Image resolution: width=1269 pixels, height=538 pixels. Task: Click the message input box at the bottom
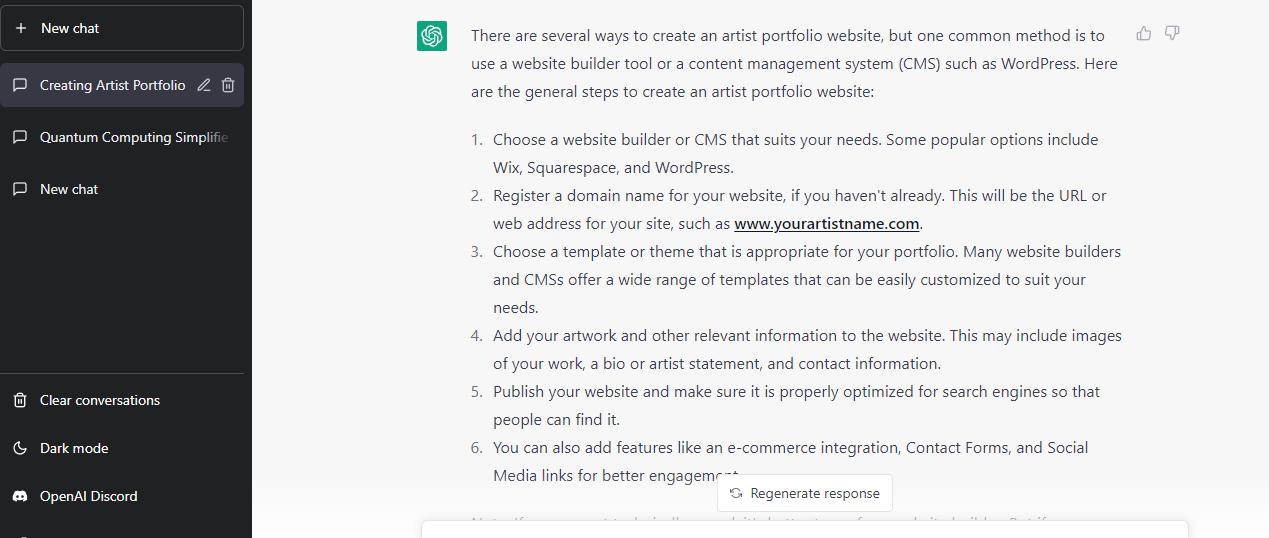[805, 530]
